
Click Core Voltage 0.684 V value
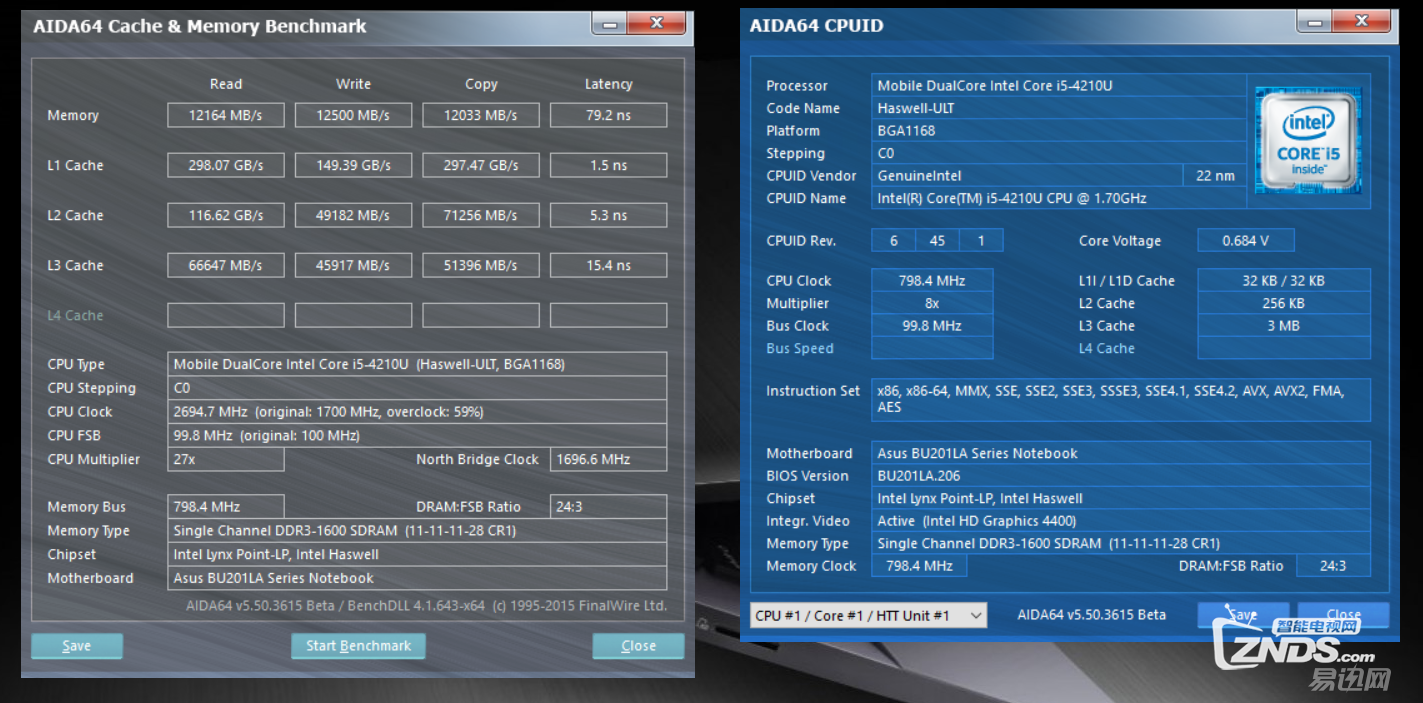point(1245,241)
